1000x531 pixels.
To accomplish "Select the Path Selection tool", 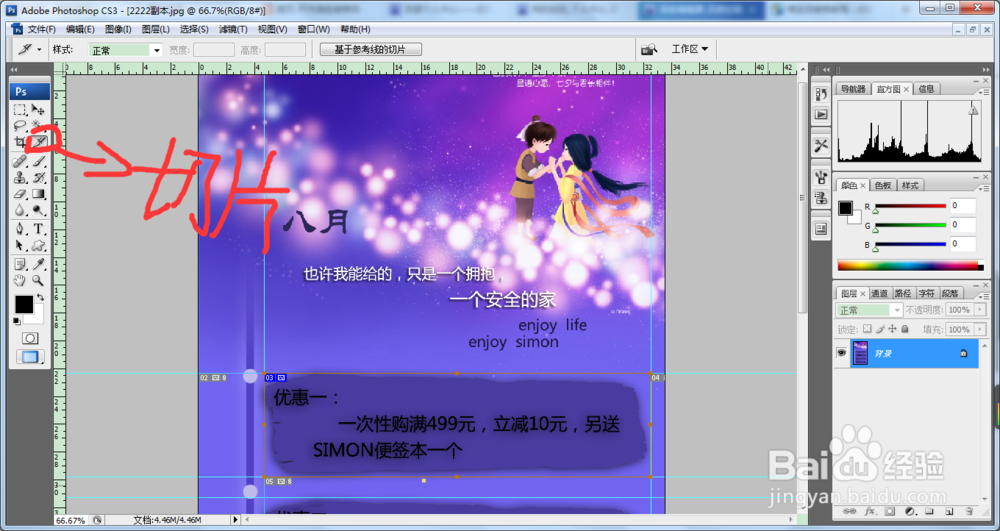I will 20,245.
